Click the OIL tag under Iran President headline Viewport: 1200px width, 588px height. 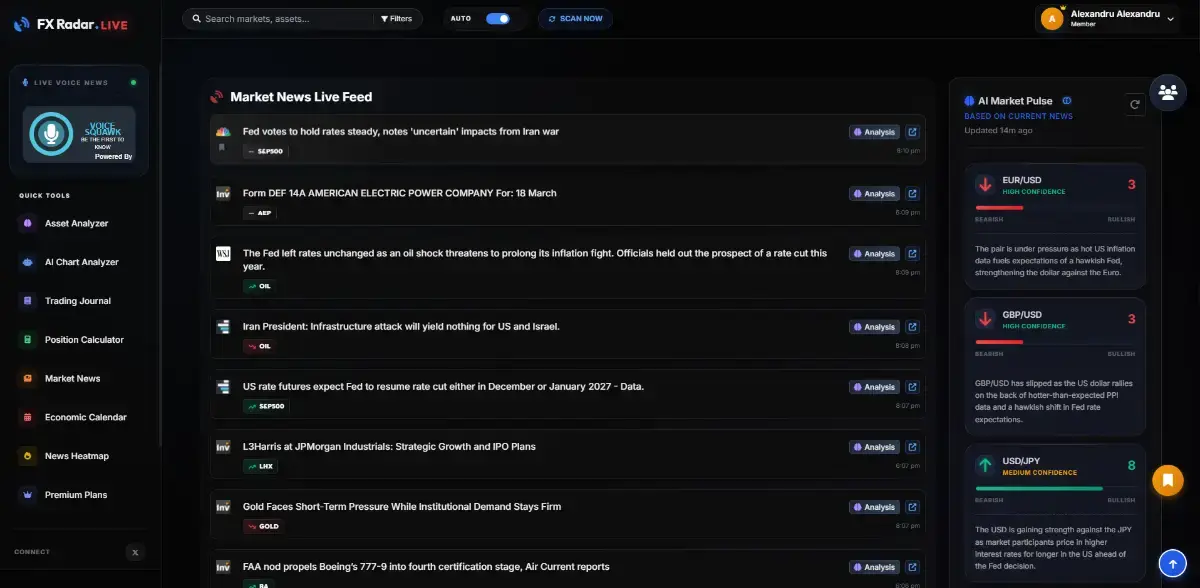(259, 346)
